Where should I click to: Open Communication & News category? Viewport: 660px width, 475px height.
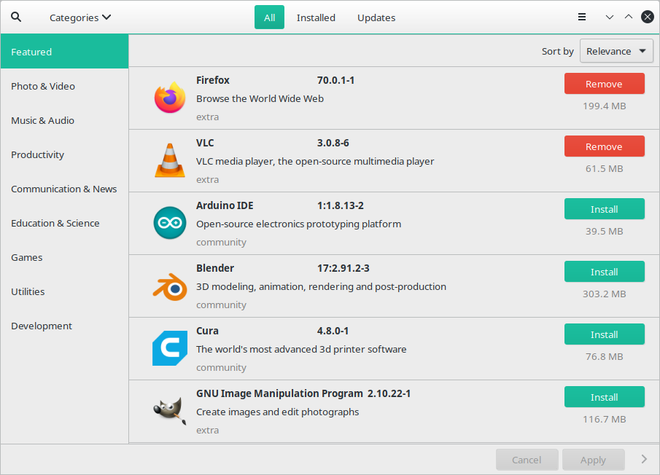pos(64,189)
